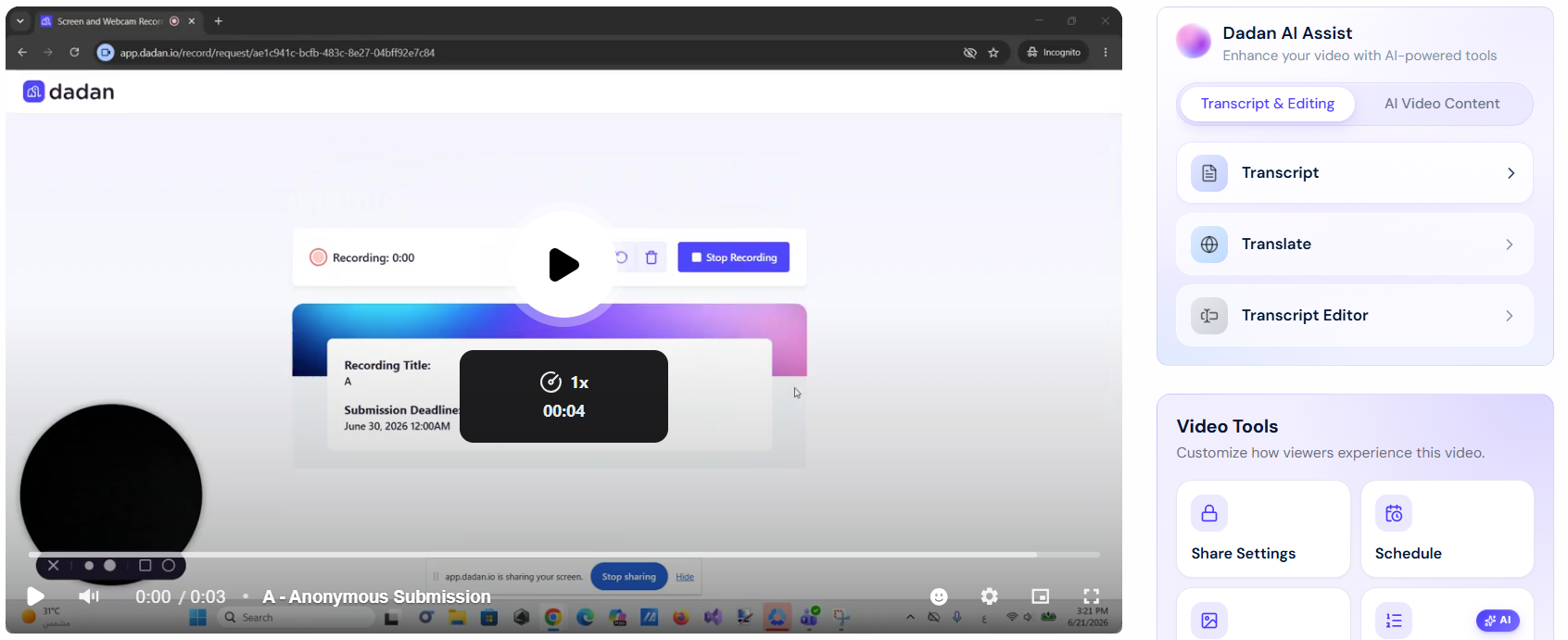Screen dimensions: 1568x640
Task: Open Visual Studio from the recorded taskbar
Action: 713,618
